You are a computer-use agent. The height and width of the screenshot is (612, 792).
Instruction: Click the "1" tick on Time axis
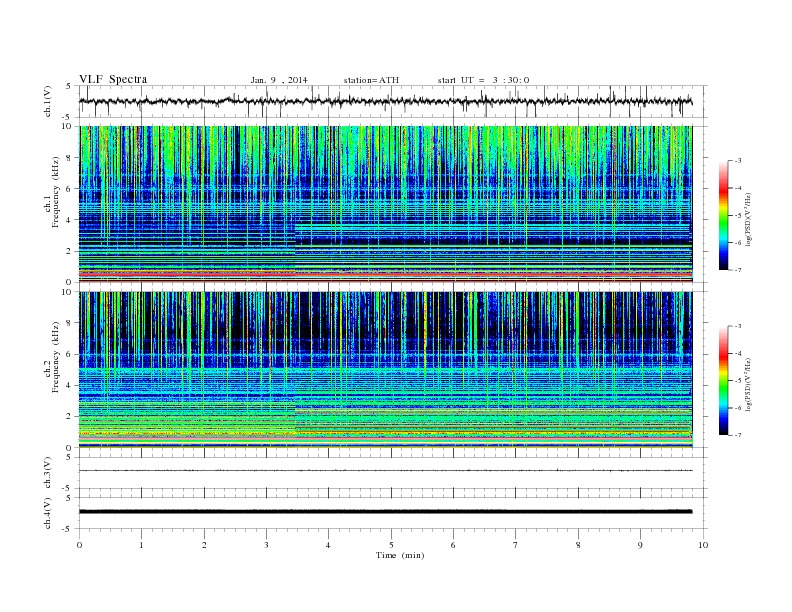coord(141,545)
